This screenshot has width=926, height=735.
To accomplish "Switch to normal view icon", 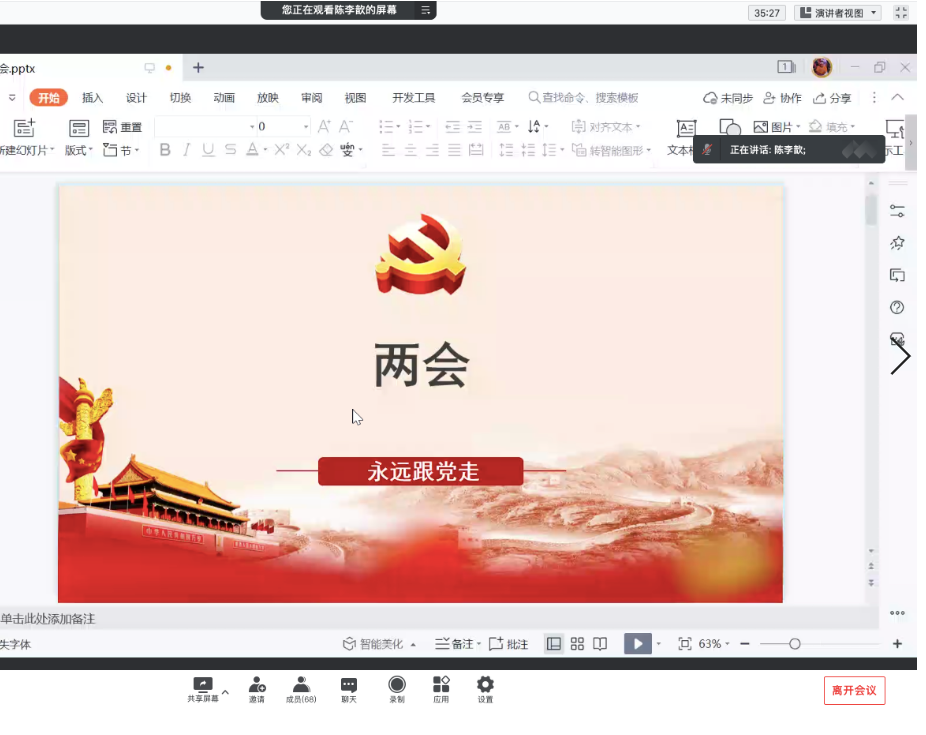I will (x=554, y=644).
